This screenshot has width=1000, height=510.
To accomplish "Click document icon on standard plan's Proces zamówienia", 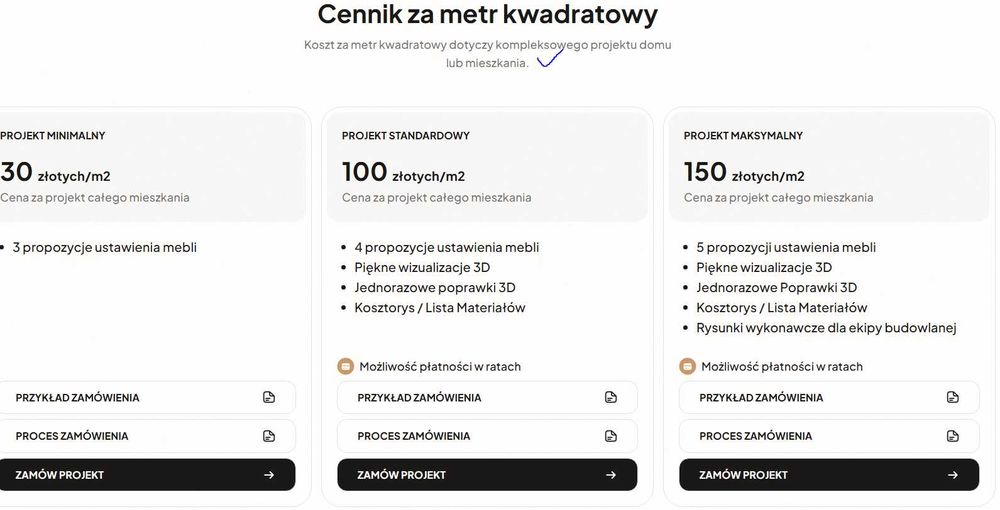I will 611,436.
